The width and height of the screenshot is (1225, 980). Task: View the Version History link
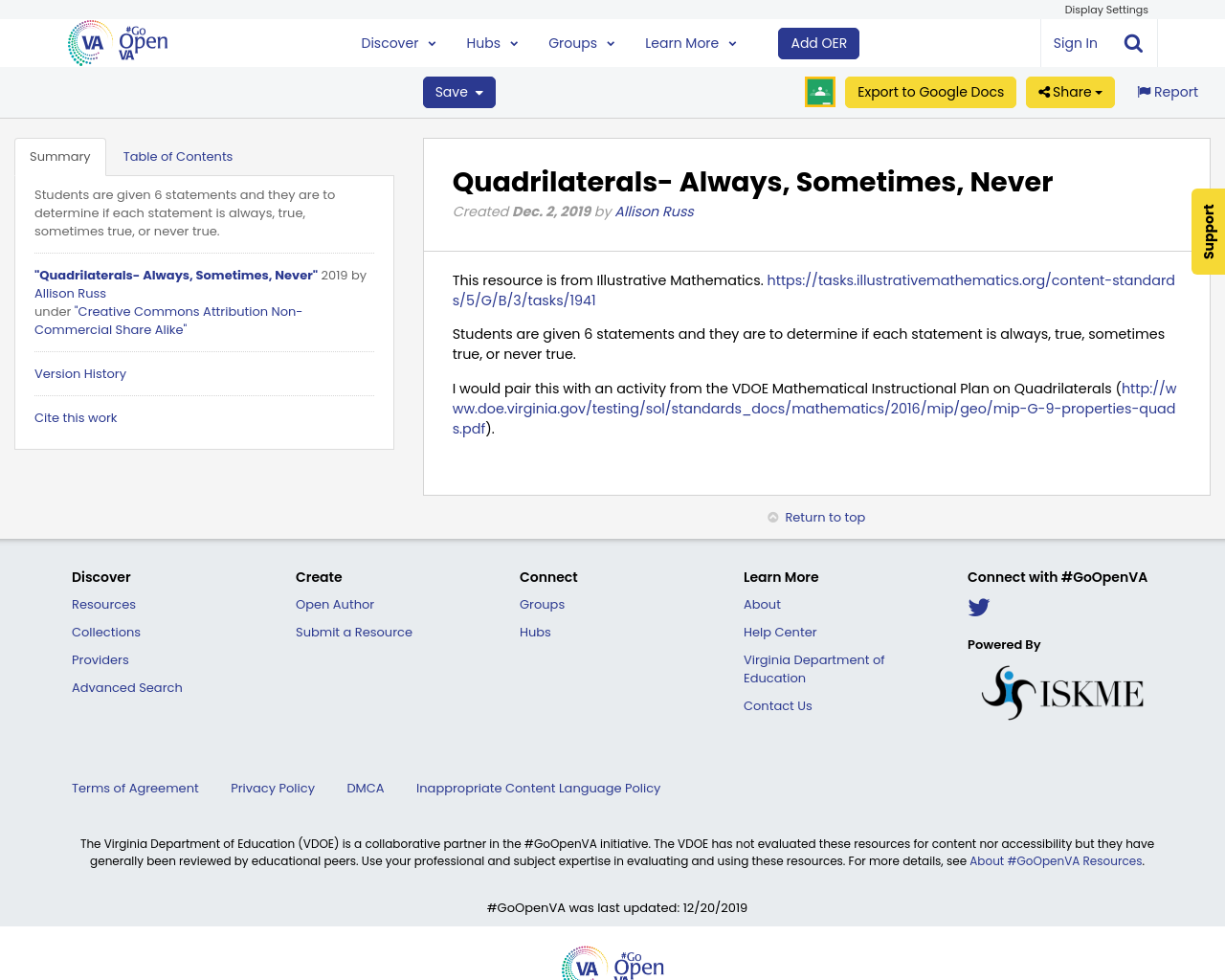click(x=79, y=372)
